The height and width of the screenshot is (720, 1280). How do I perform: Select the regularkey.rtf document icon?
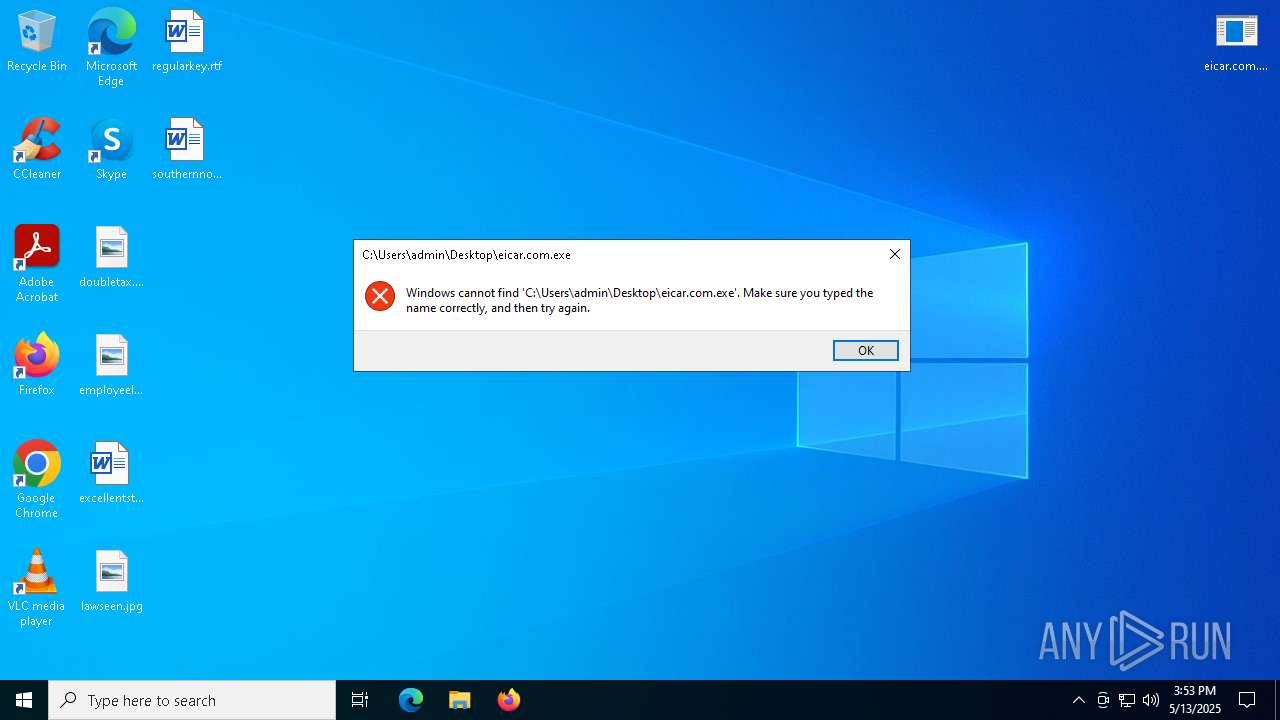point(186,42)
